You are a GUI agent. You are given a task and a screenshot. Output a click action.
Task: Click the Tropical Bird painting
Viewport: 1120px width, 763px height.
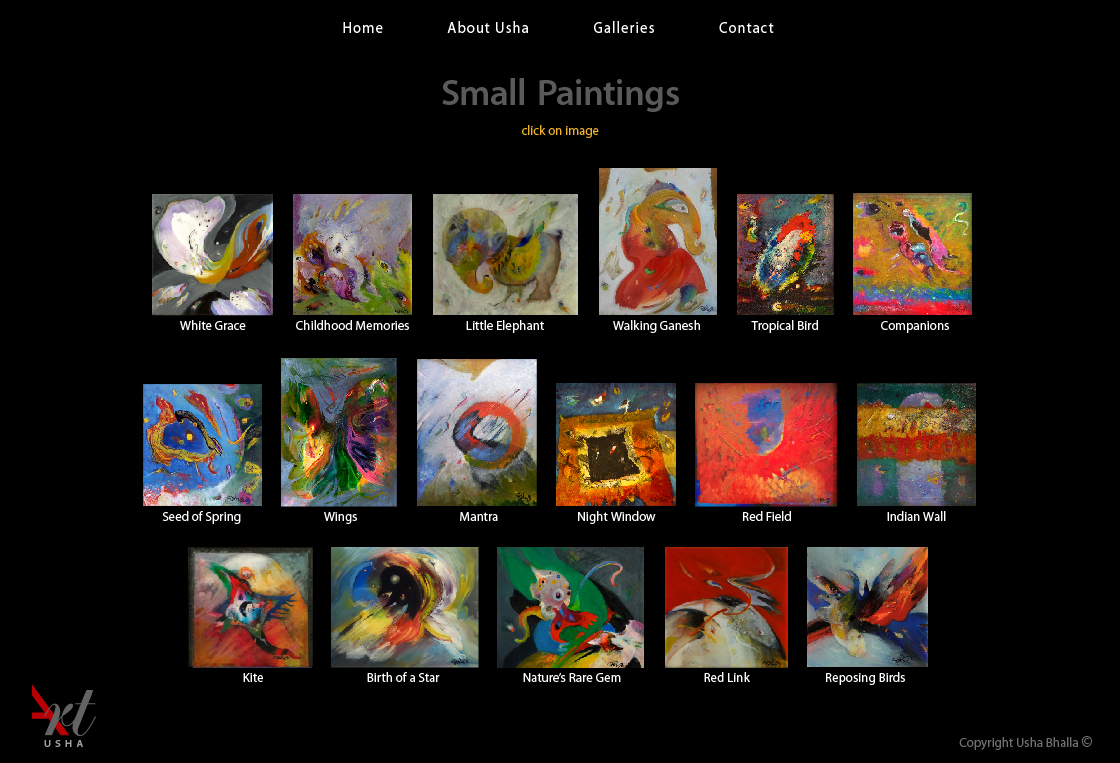tap(785, 254)
